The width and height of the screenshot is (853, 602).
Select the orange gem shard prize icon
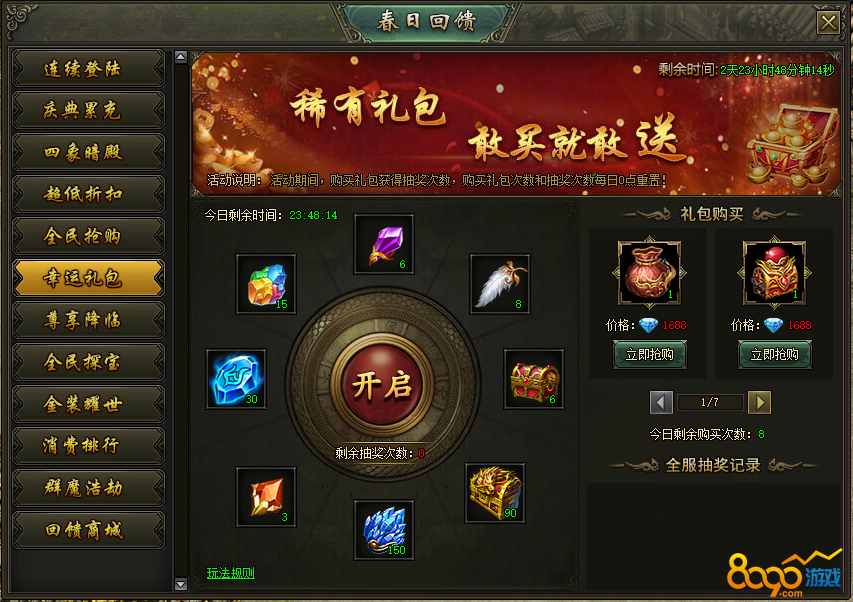click(x=266, y=497)
